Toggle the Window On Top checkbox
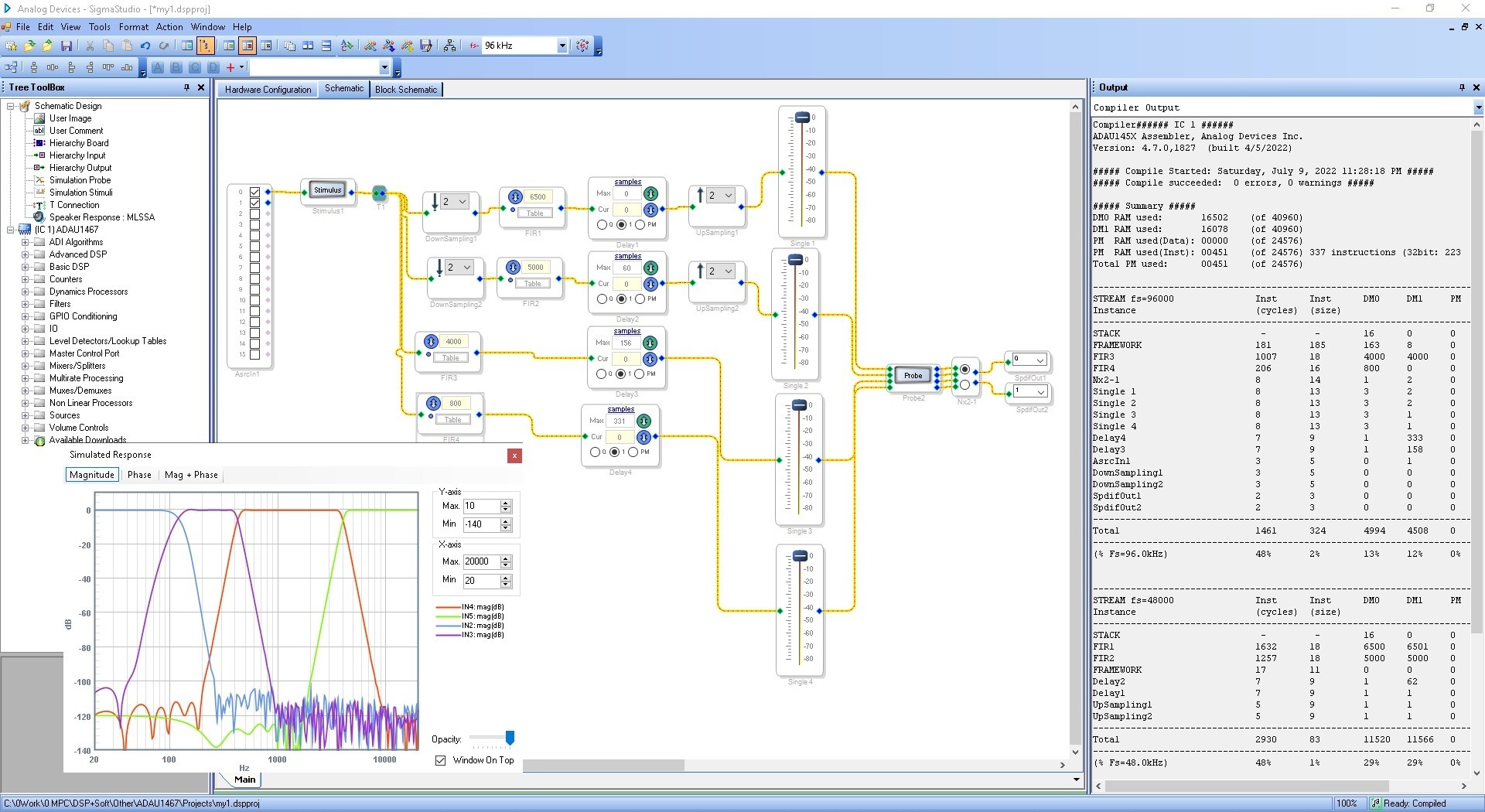The width and height of the screenshot is (1485, 812). click(441, 760)
